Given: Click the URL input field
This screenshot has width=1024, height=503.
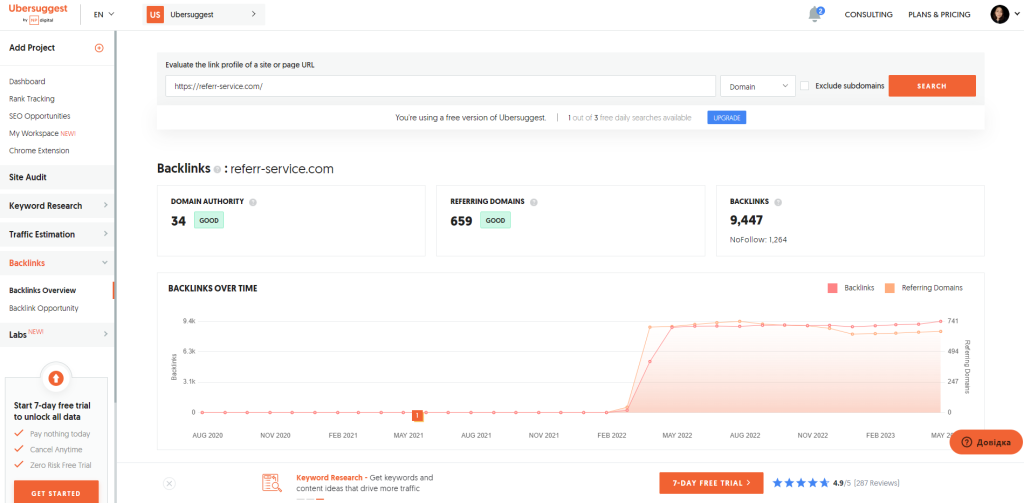Looking at the screenshot, I should pyautogui.click(x=440, y=86).
